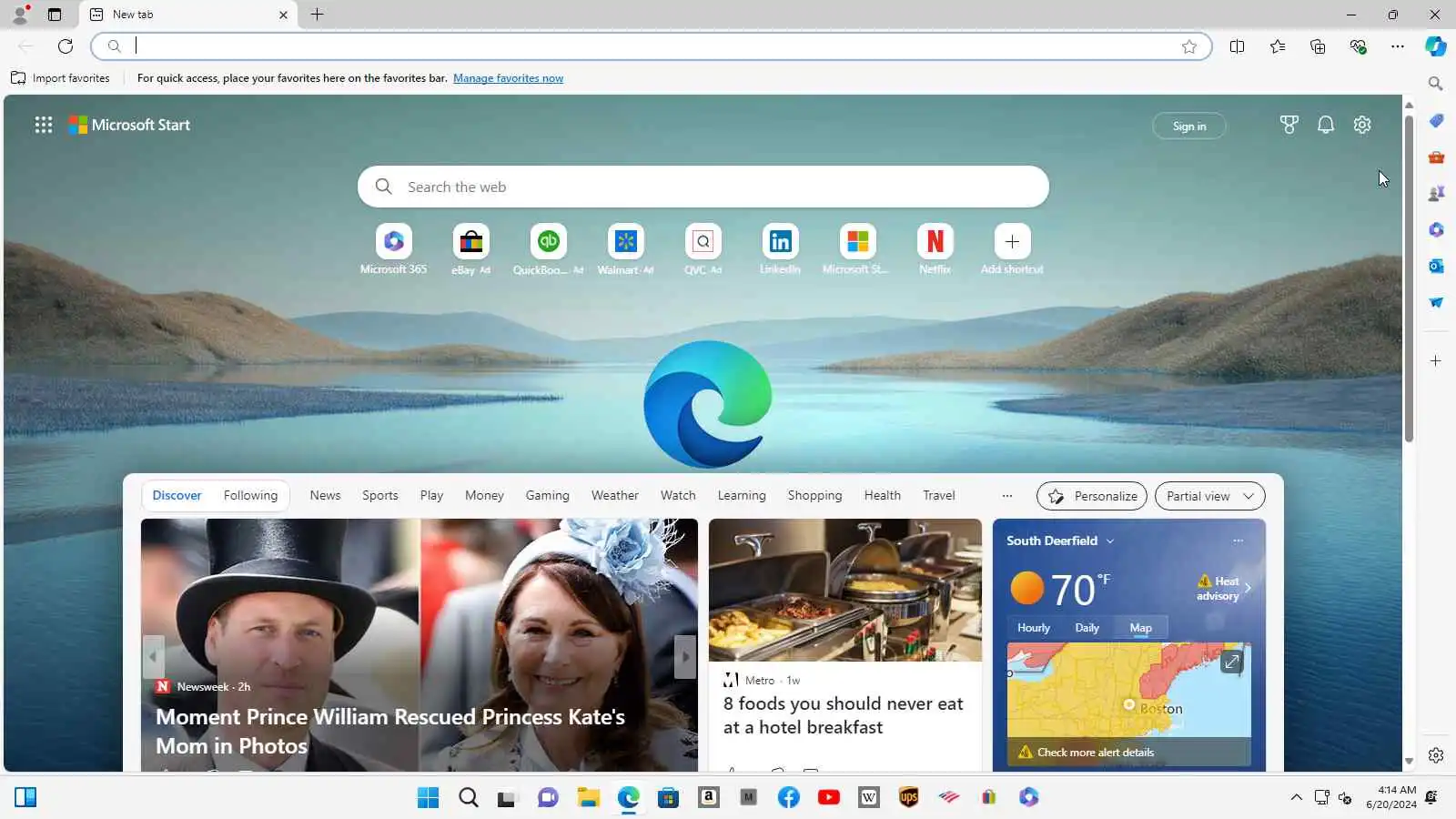
Task: Click the page scrollbar down arrow
Action: [1409, 762]
